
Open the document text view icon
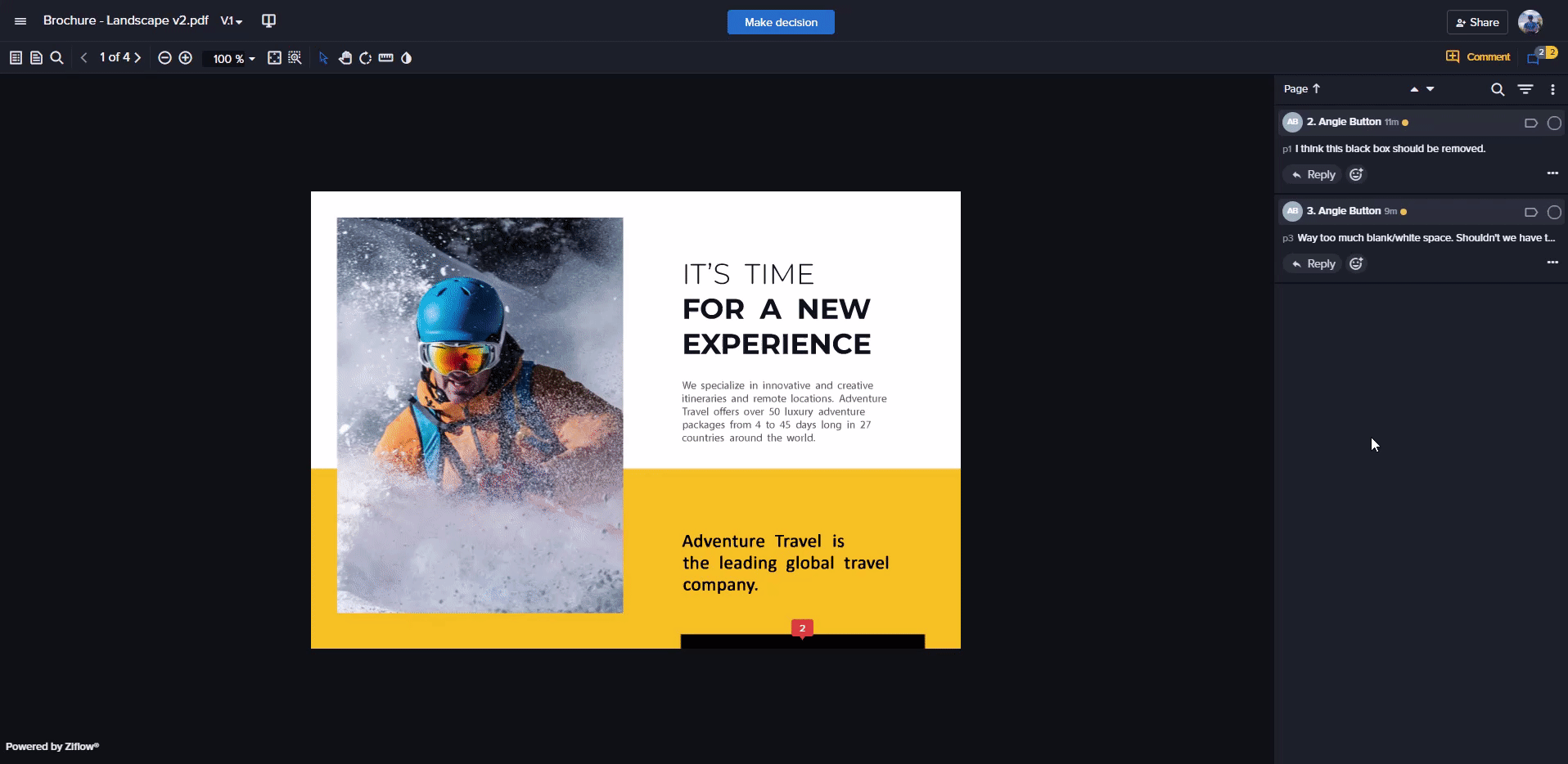point(36,58)
